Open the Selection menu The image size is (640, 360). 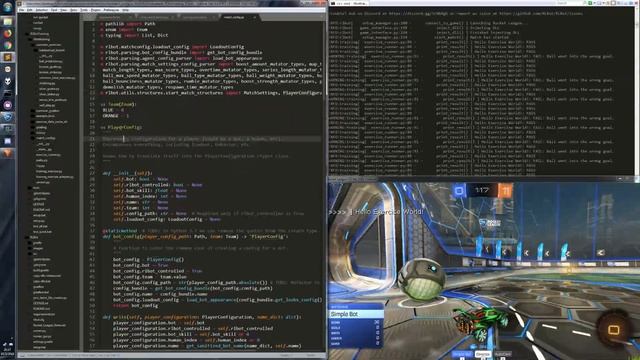42,10
